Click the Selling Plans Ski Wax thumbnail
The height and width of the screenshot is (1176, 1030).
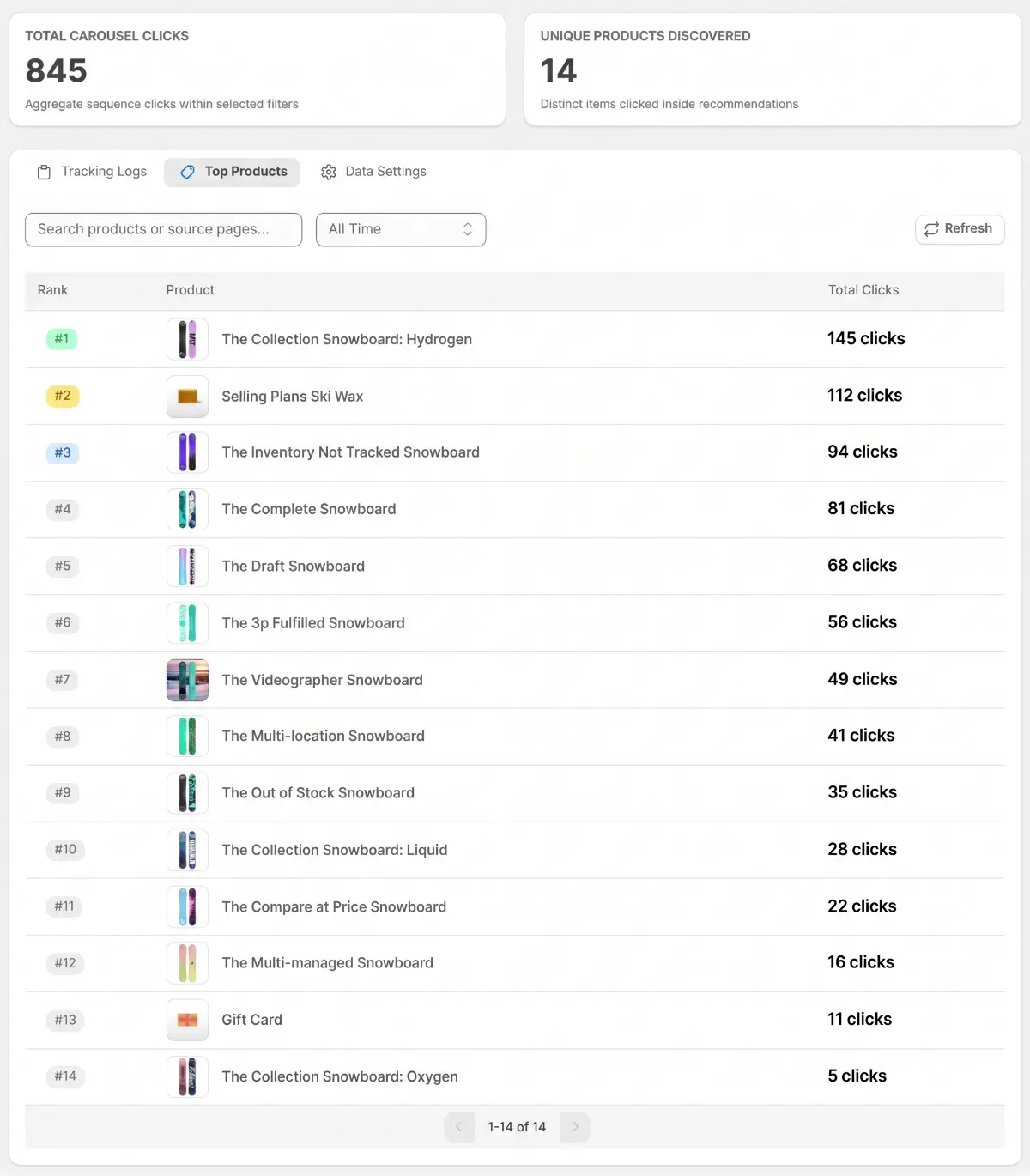tap(187, 396)
